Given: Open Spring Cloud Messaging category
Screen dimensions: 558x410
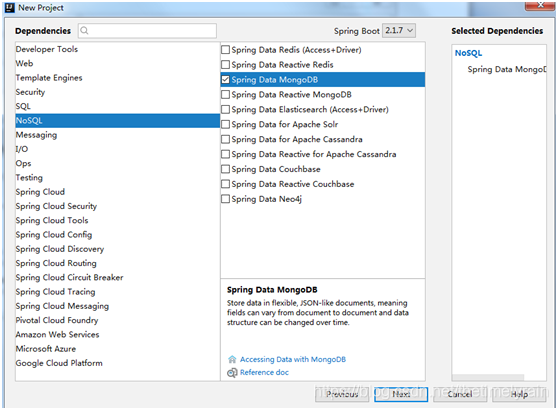Looking at the screenshot, I should pyautogui.click(x=117, y=306).
